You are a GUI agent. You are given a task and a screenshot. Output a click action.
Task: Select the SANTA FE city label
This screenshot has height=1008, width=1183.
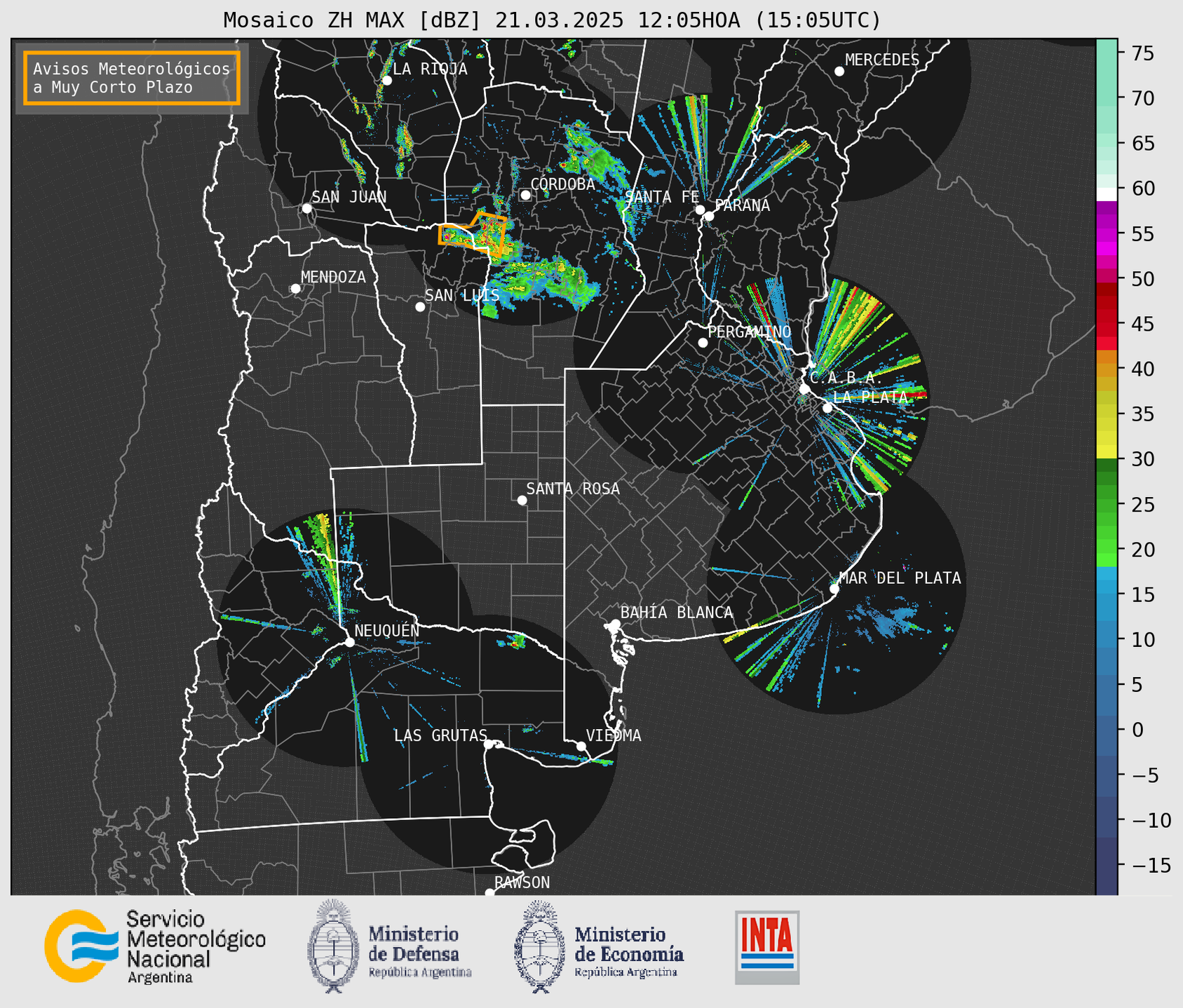663,197
